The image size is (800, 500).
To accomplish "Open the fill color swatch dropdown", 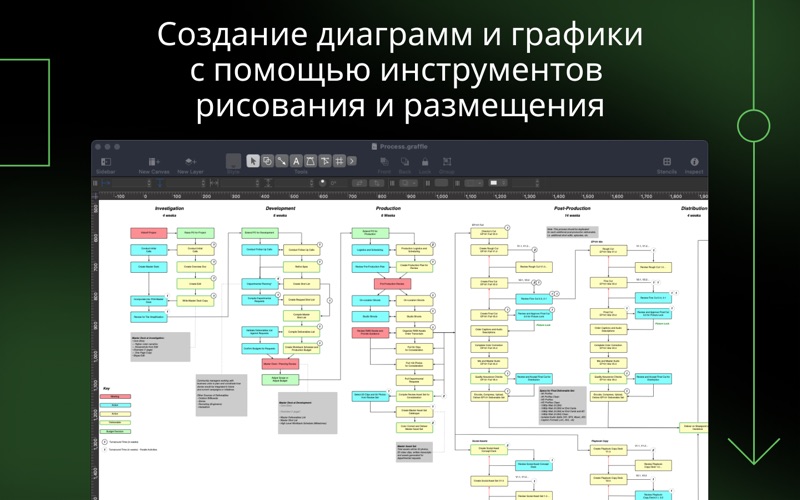I will point(498,183).
